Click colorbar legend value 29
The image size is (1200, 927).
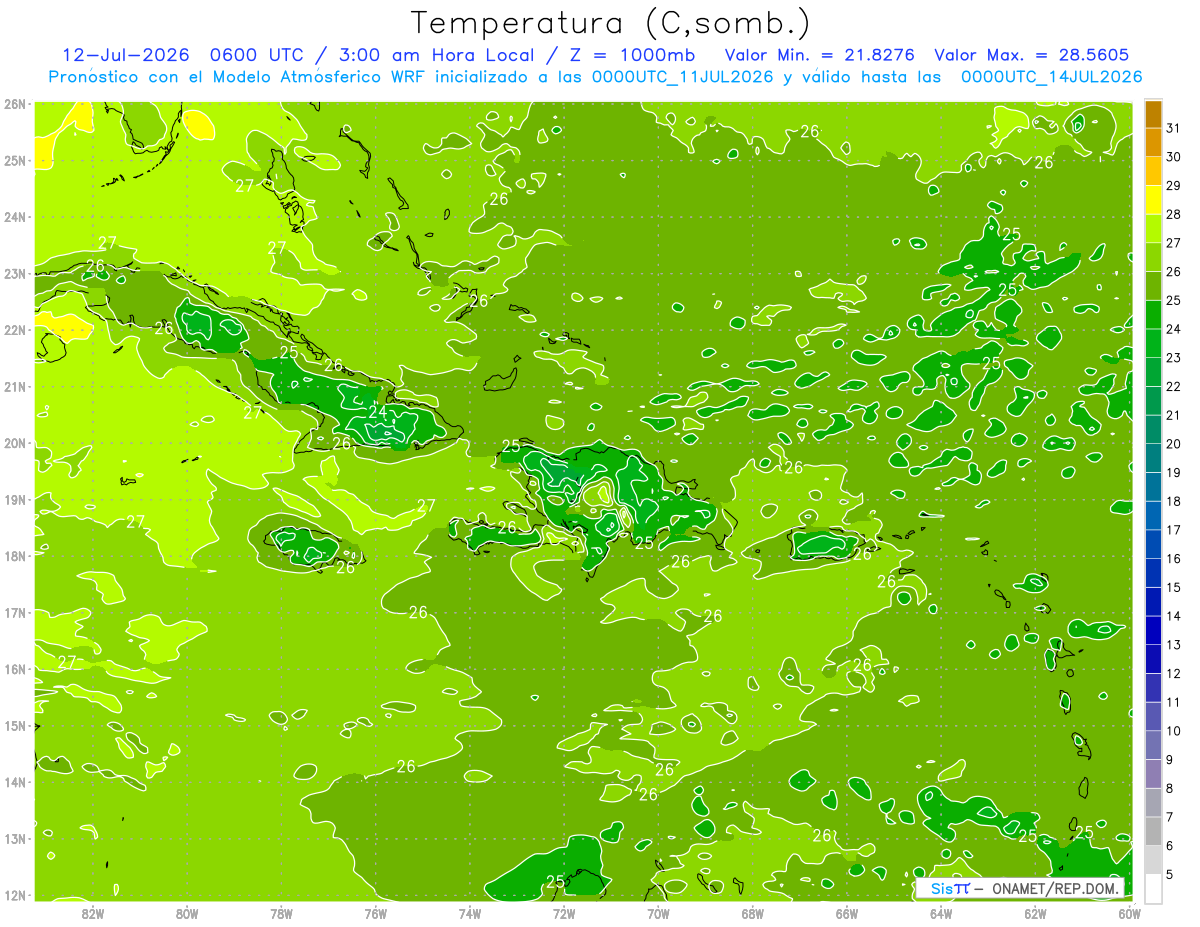coord(1173,186)
